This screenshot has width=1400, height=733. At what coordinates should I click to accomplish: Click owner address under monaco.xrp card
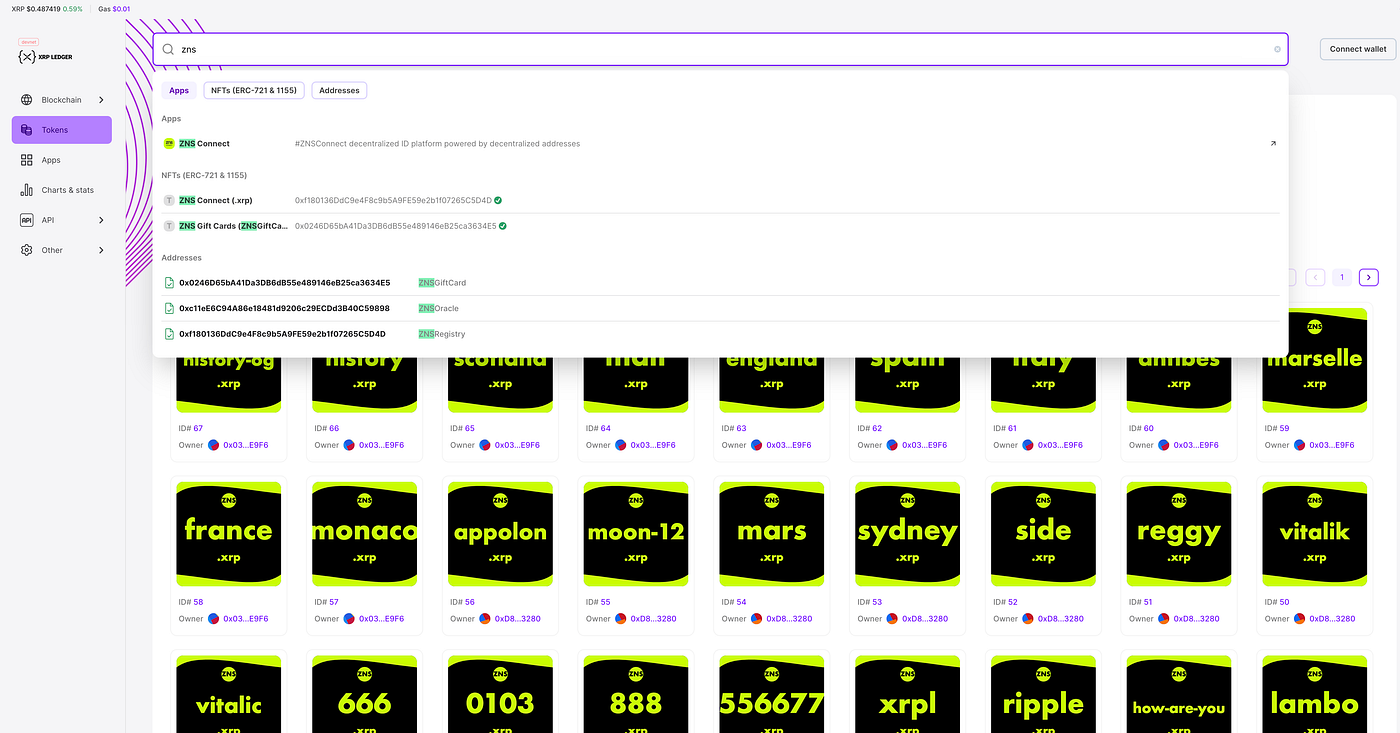[381, 619]
